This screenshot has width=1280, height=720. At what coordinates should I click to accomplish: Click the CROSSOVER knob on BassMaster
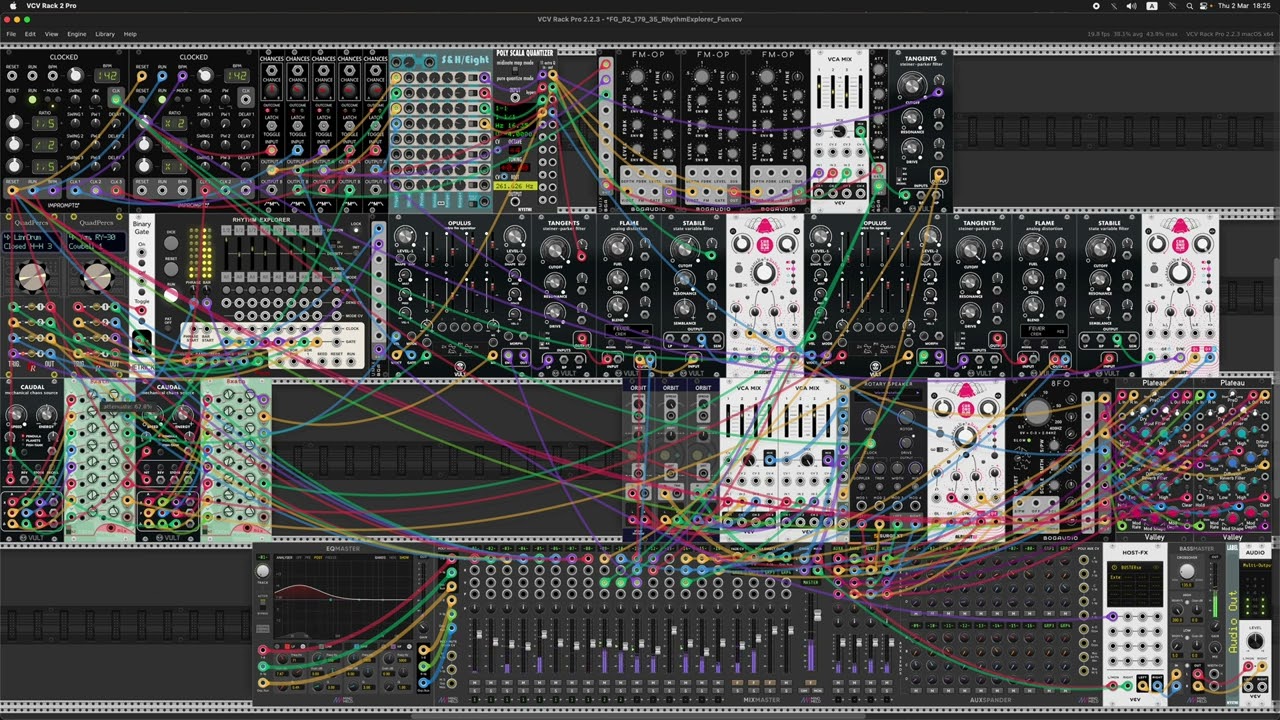[x=1187, y=572]
